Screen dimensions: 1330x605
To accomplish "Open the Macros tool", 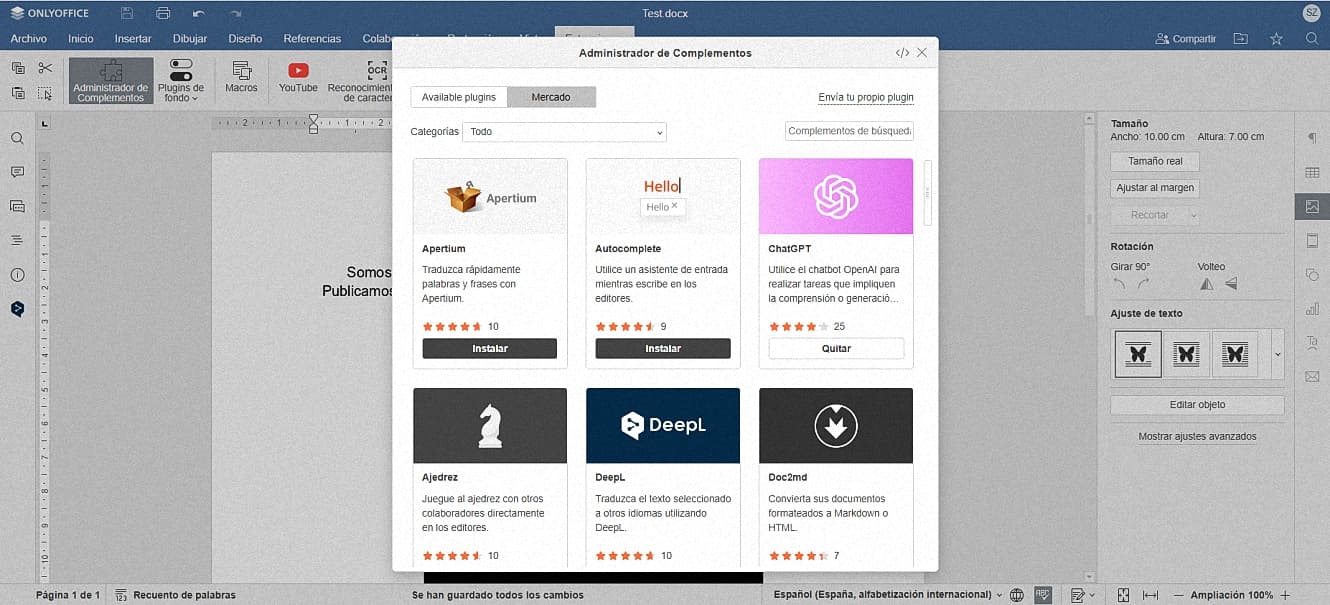I will (x=241, y=76).
